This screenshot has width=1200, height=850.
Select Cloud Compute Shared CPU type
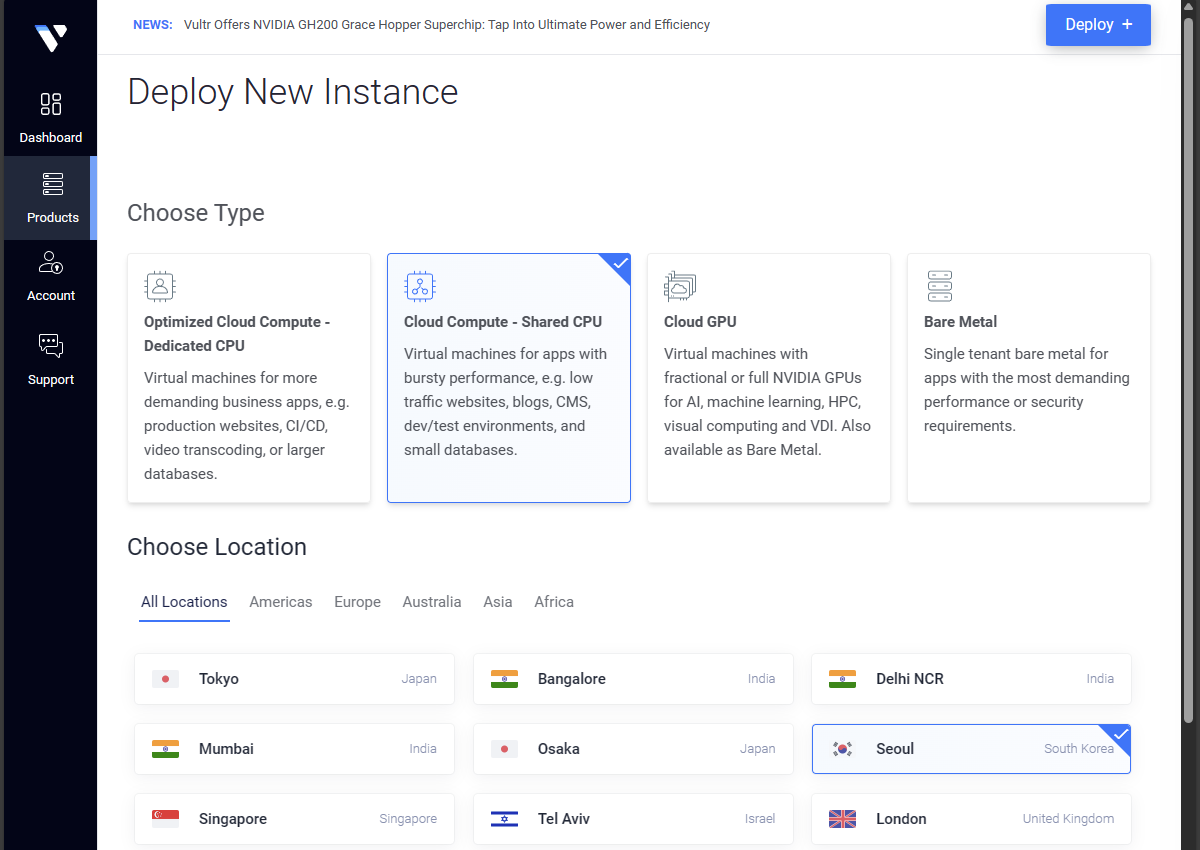tap(509, 378)
